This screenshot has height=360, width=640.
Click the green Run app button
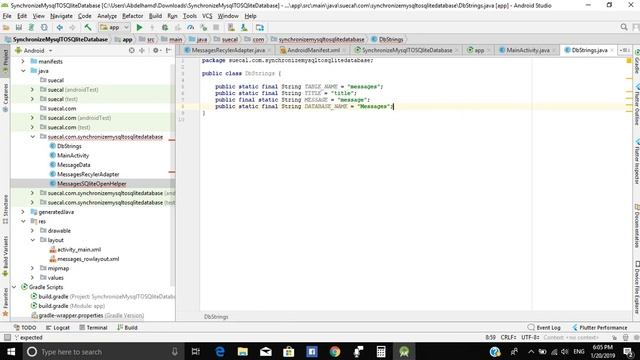pyautogui.click(x=139, y=28)
